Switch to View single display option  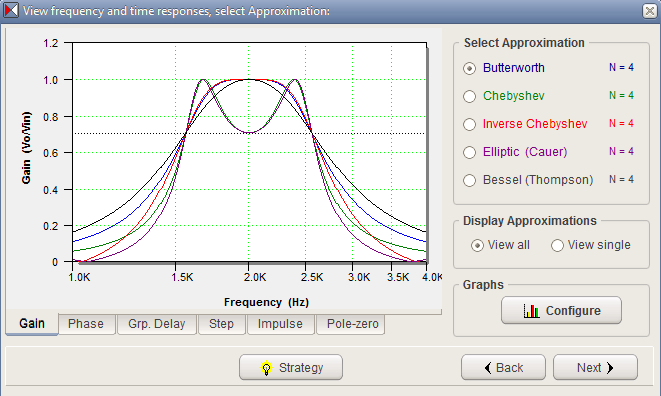click(x=557, y=245)
